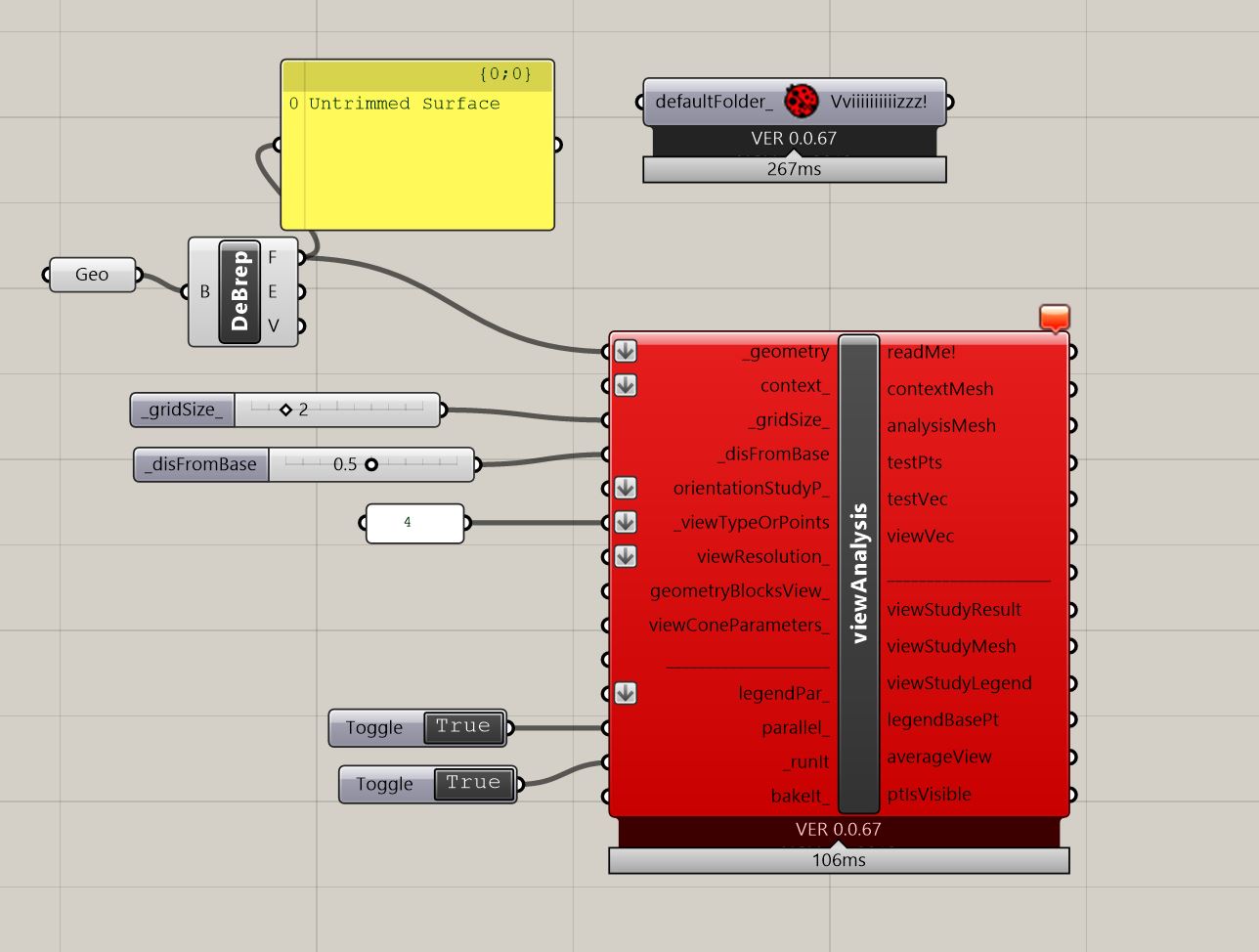The image size is (1259, 952).
Task: Toggle the True value connected to parallel_
Action: [463, 727]
